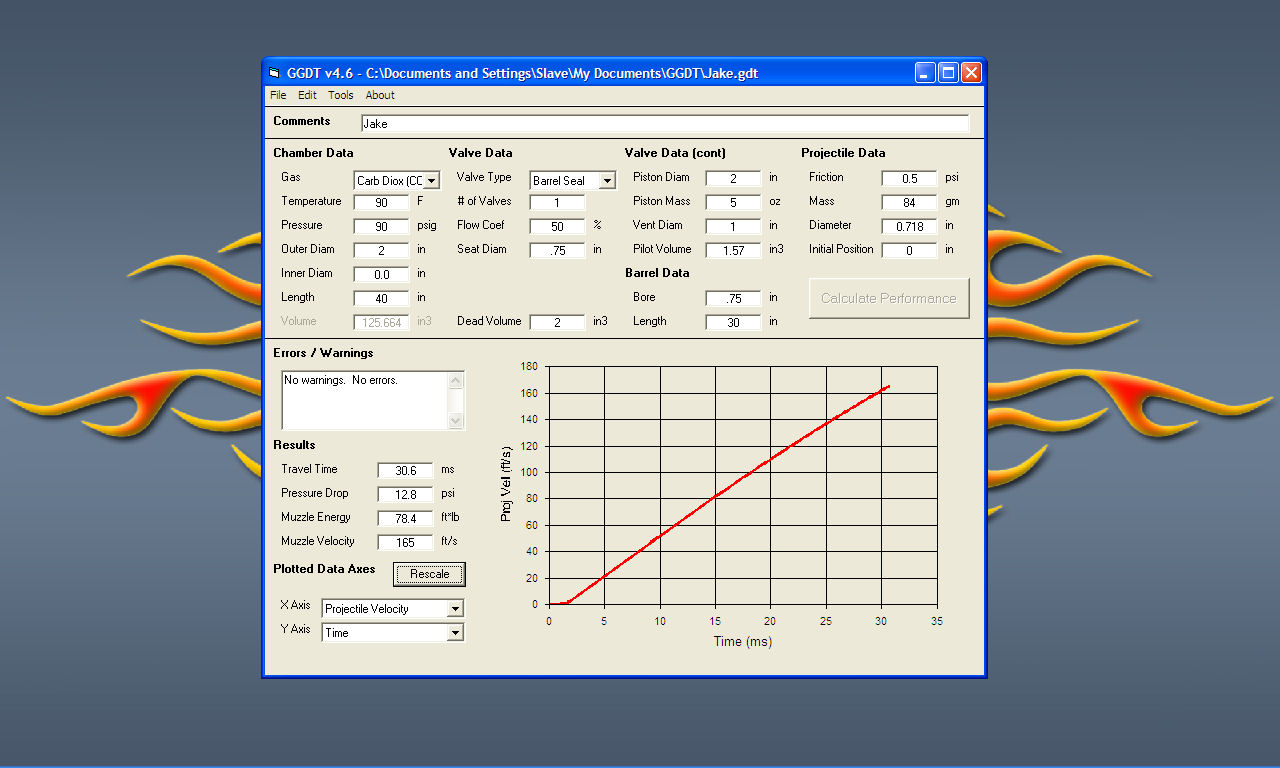Viewport: 1280px width, 768px height.
Task: Click the chamber Temperature input field
Action: pyautogui.click(x=381, y=202)
